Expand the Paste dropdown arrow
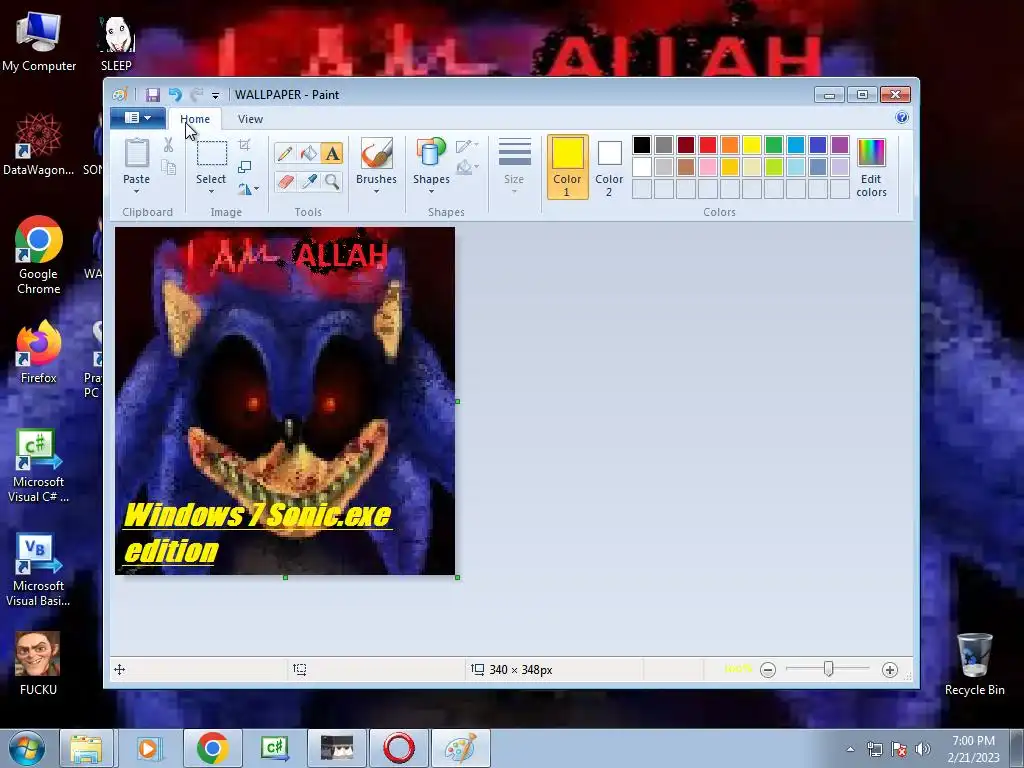 [136, 192]
